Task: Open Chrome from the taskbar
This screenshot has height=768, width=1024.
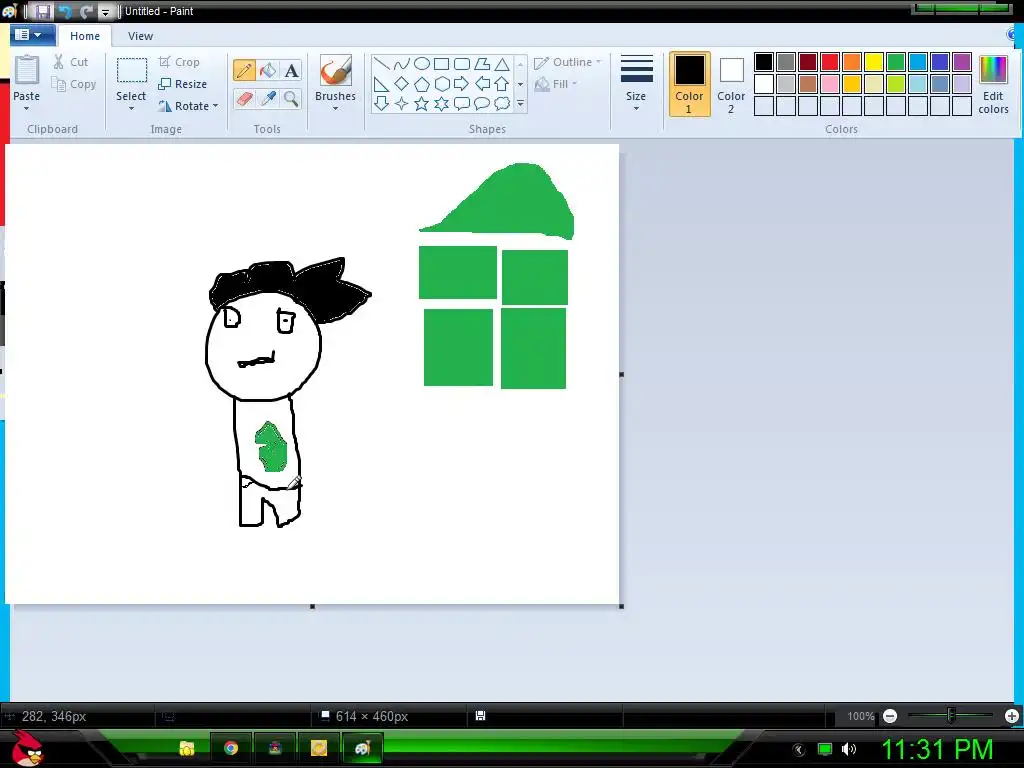Action: [x=231, y=748]
